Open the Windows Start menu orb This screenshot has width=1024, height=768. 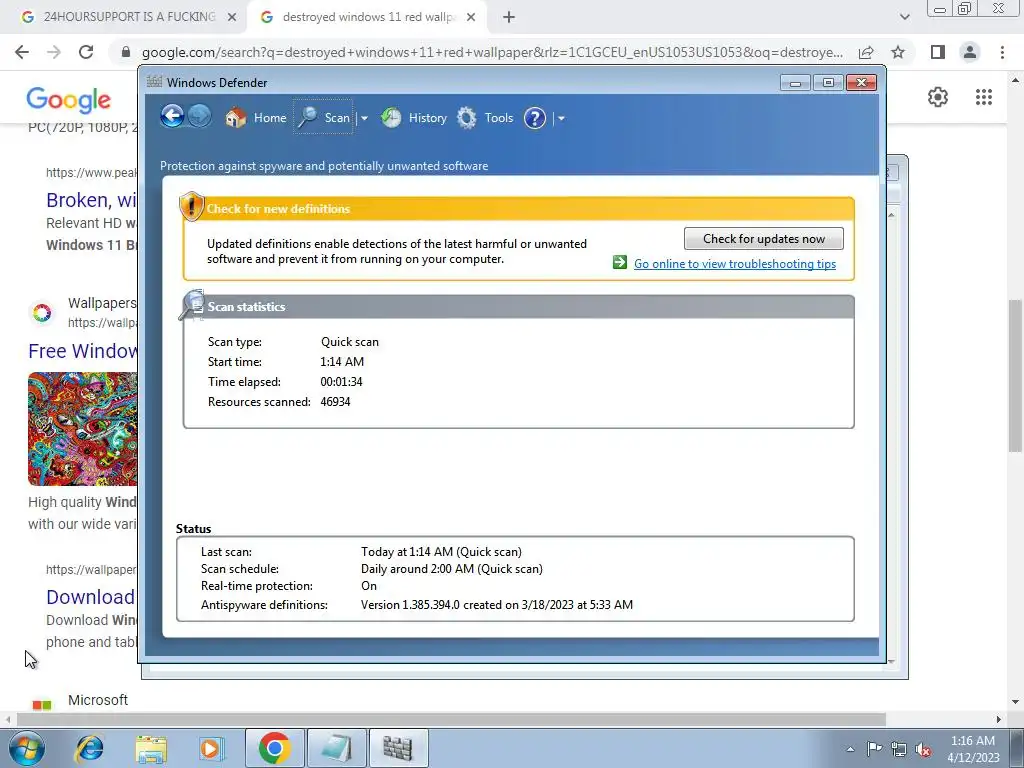[x=26, y=748]
